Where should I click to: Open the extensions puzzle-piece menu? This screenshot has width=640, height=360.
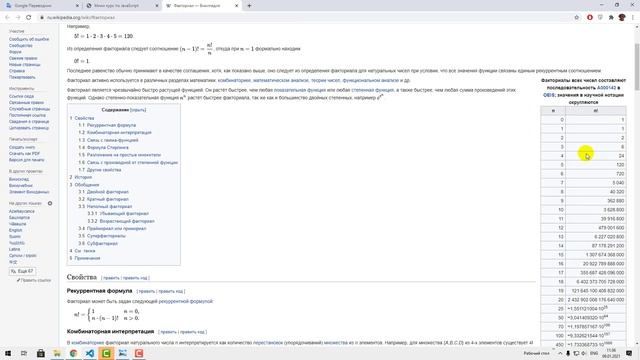[611, 18]
